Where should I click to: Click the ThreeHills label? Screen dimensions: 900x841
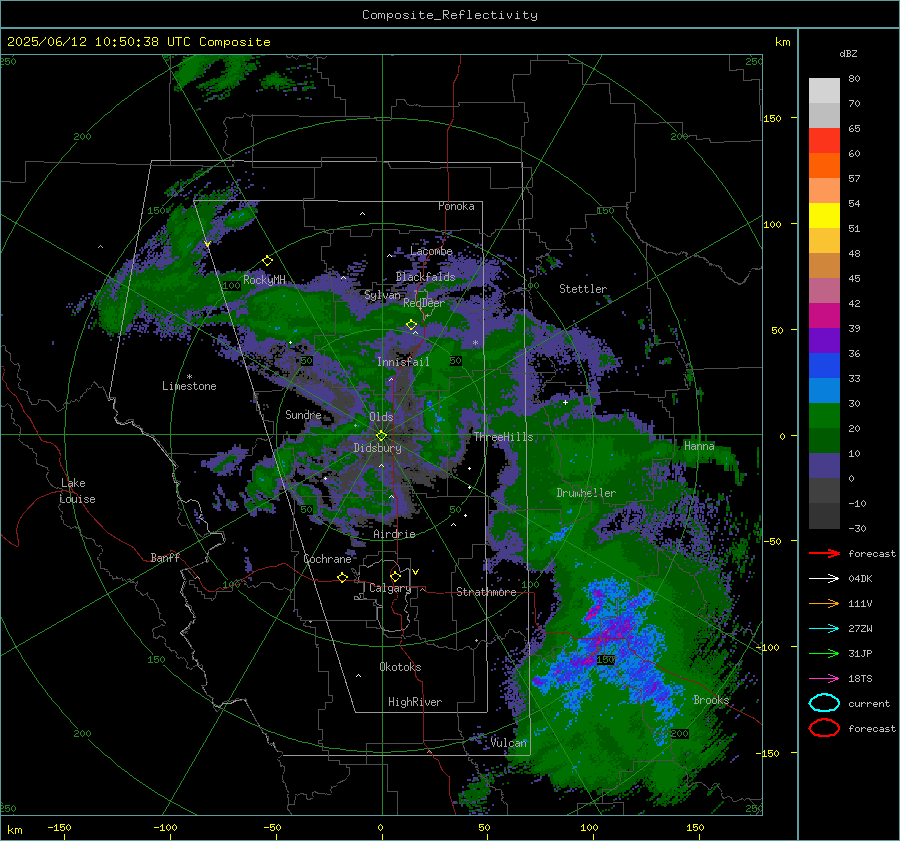pos(503,437)
